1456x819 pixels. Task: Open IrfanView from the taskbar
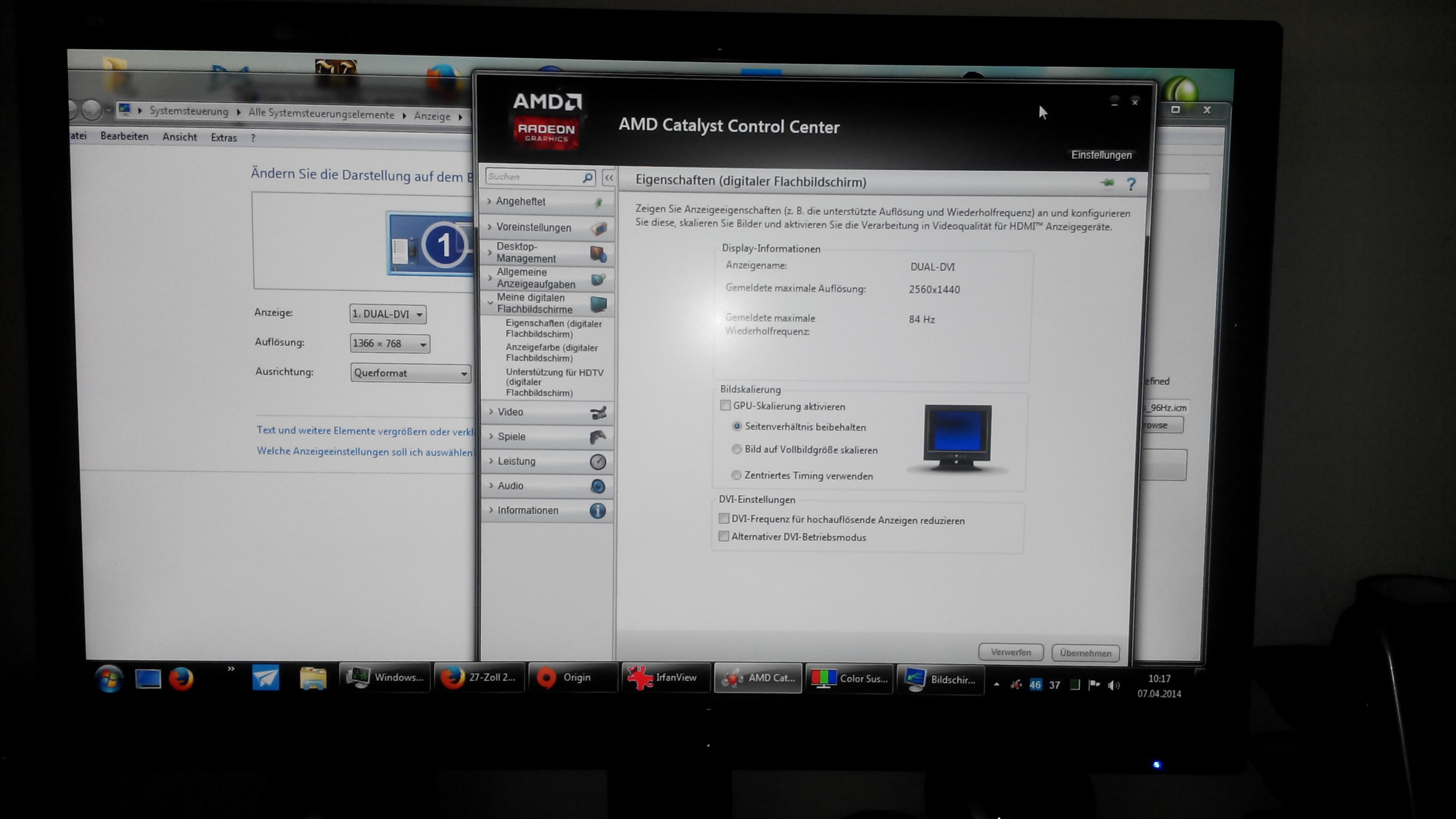[x=666, y=677]
